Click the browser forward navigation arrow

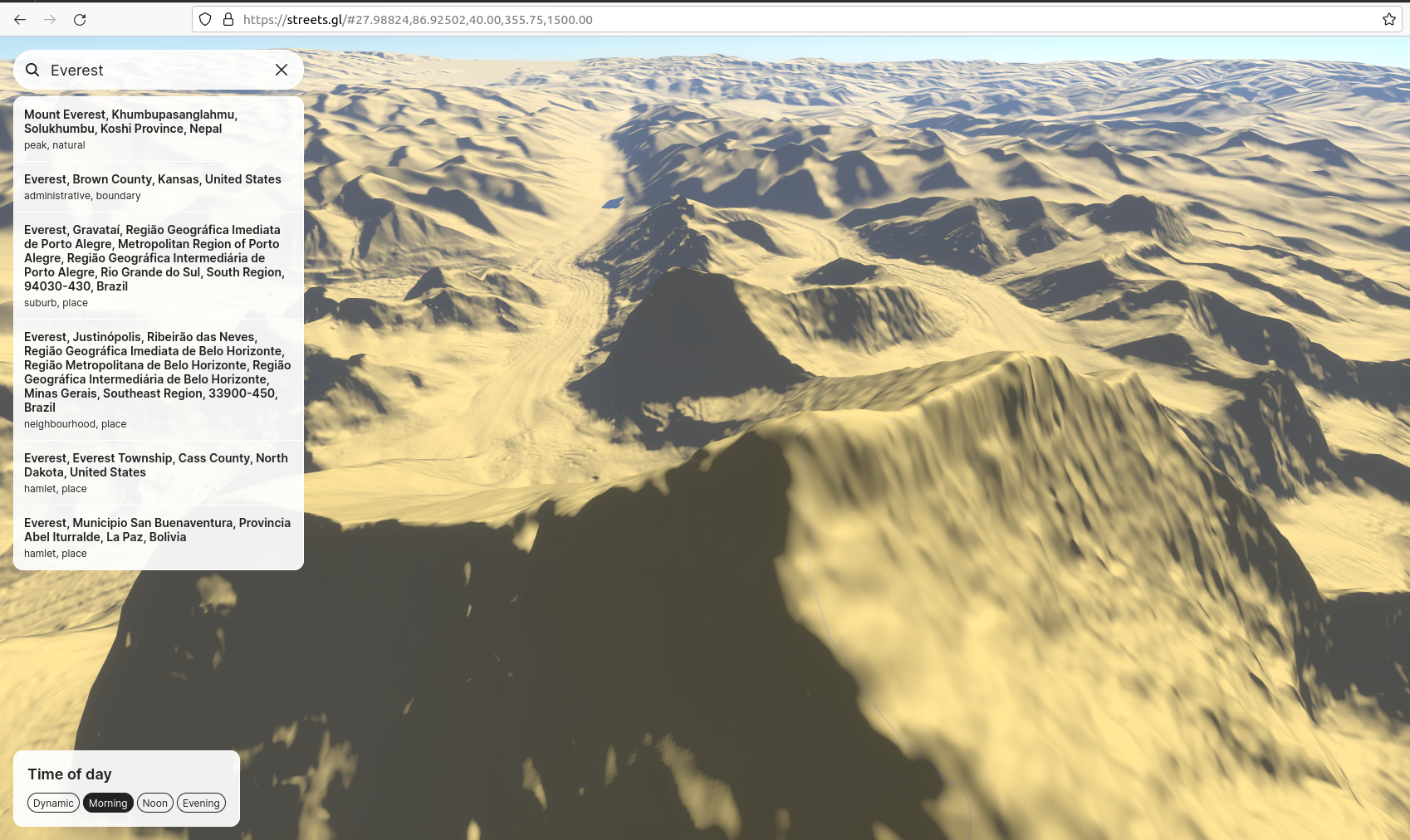click(50, 20)
